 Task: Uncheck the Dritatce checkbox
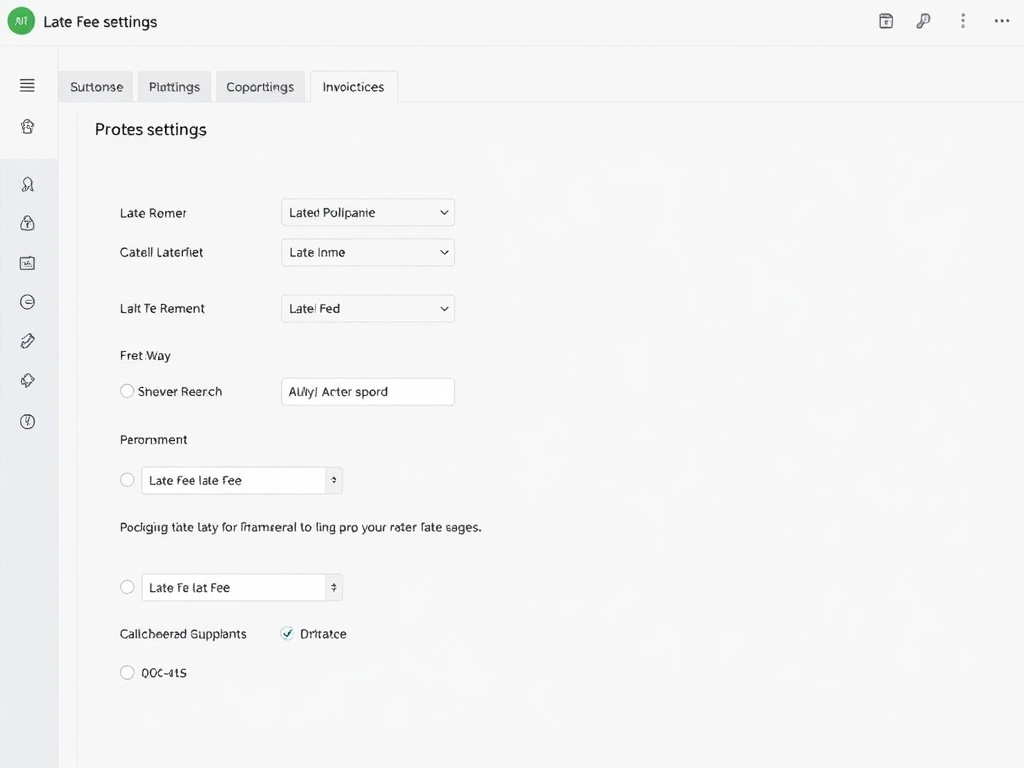[x=287, y=633]
